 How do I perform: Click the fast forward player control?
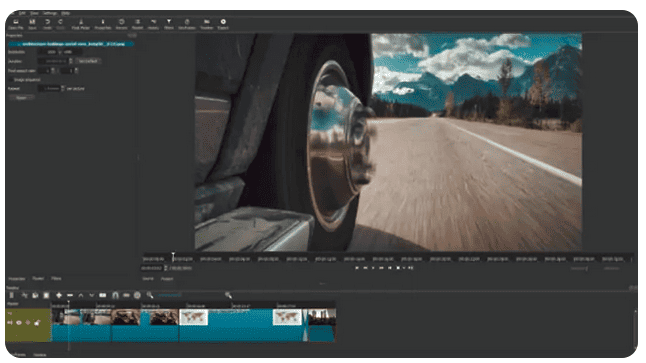382,268
